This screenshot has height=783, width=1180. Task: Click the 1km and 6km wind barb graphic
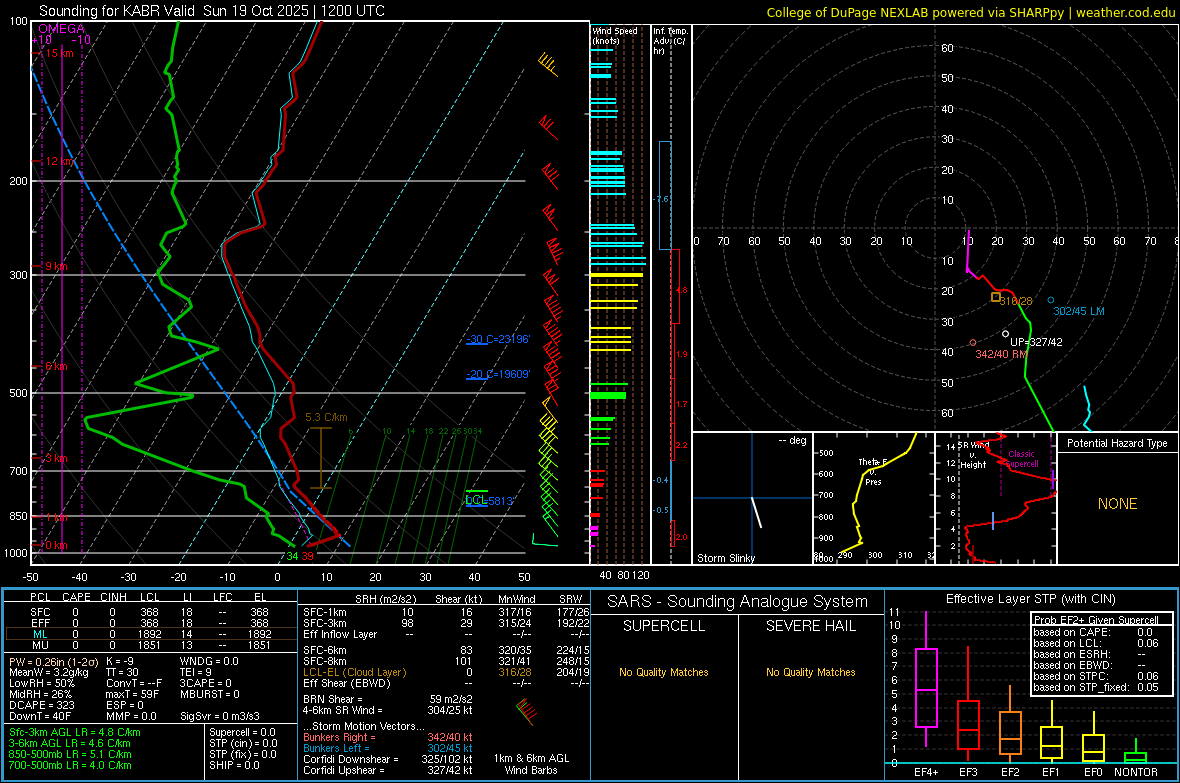tap(526, 711)
